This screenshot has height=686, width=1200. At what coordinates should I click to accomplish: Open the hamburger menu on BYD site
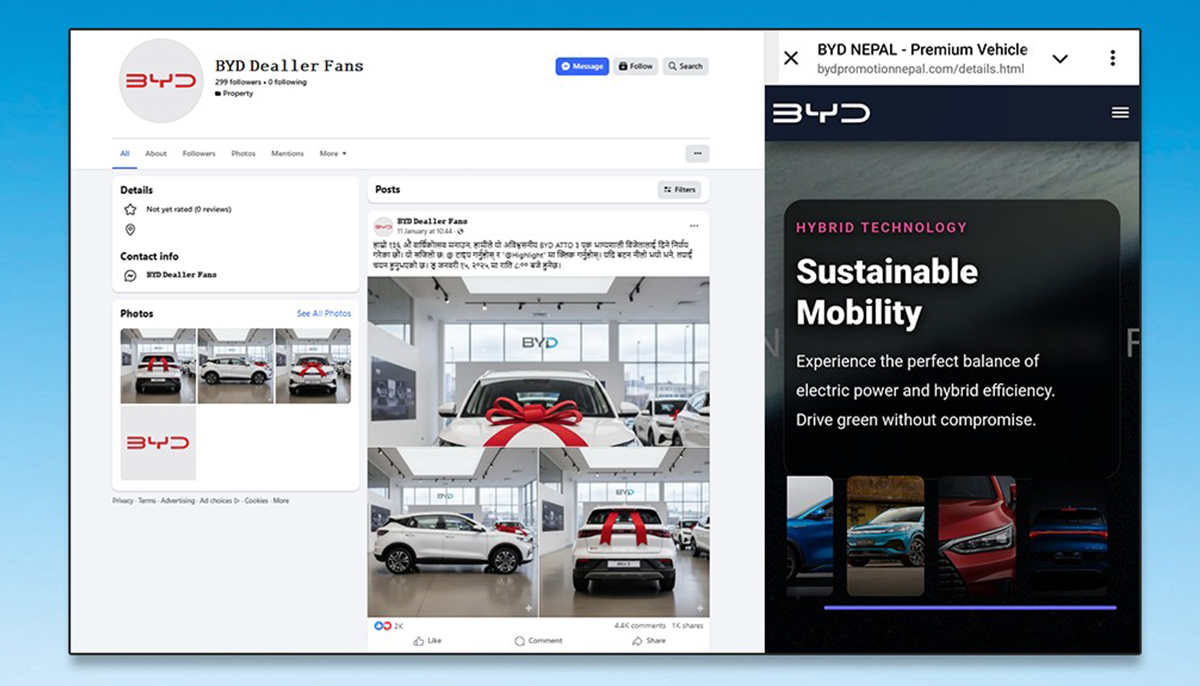pyautogui.click(x=1120, y=113)
